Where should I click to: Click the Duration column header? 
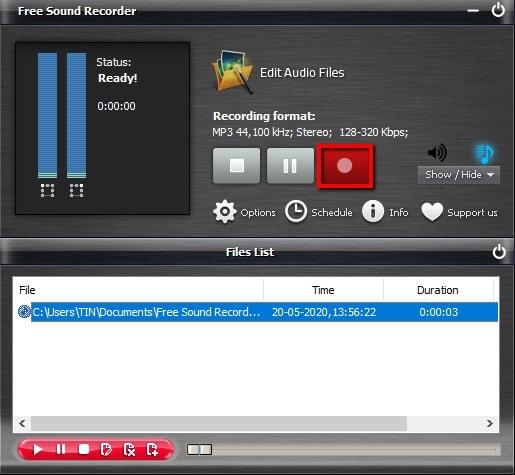pyautogui.click(x=438, y=290)
